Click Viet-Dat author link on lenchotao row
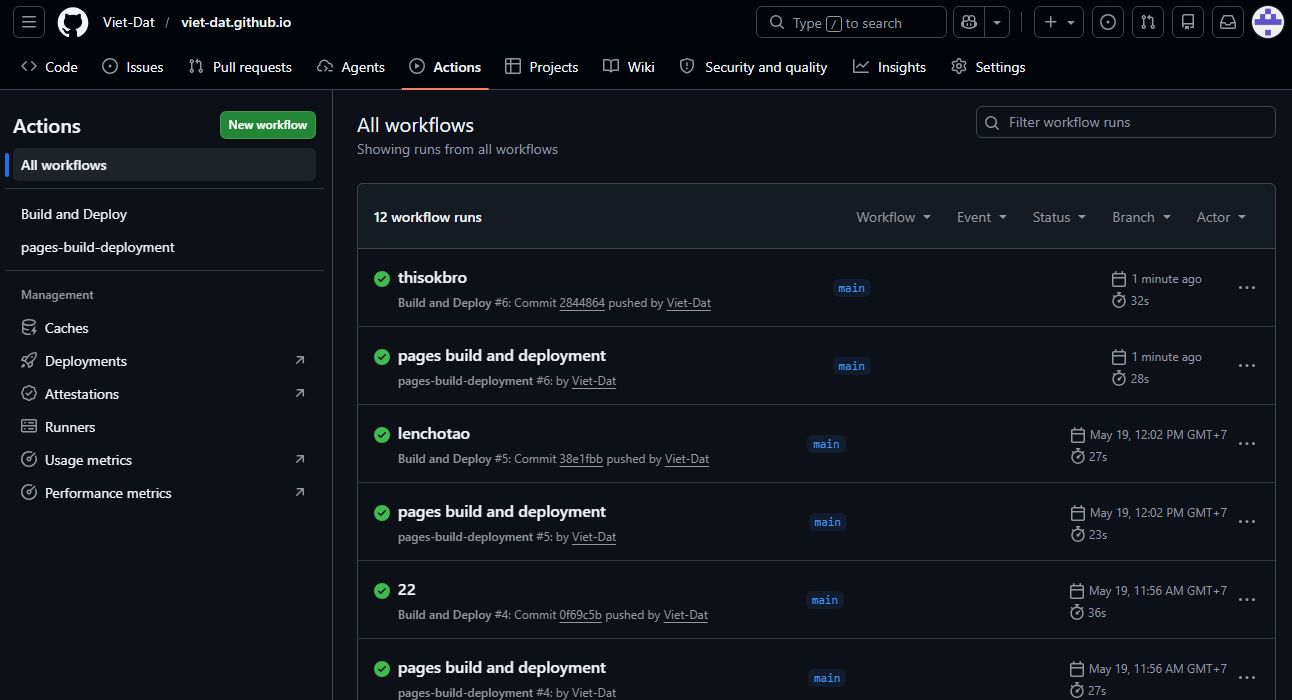This screenshot has height=700, width=1292. pos(687,459)
